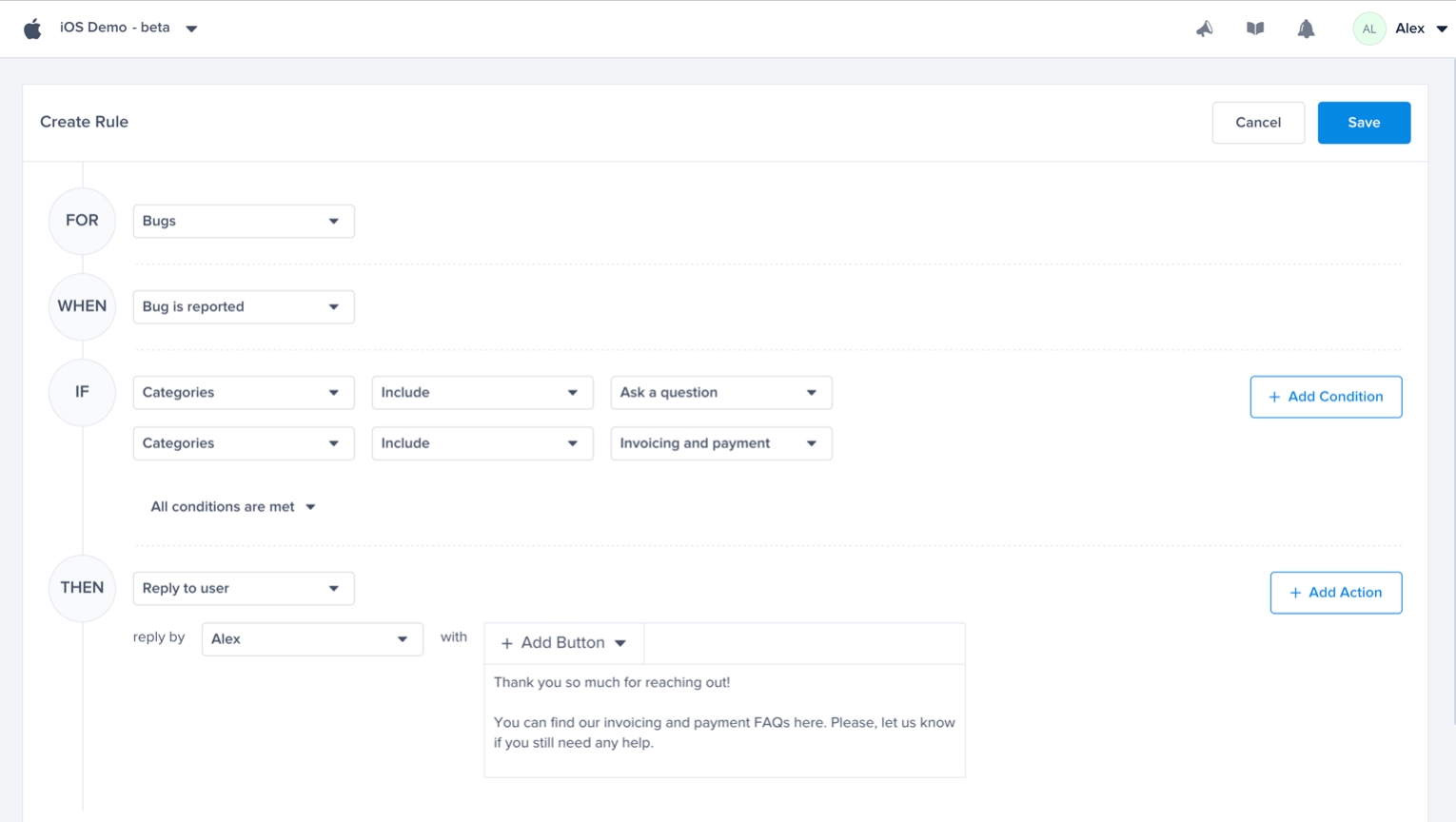Open the Alex account menu
Viewport: 1456px width, 822px height.
click(1420, 29)
